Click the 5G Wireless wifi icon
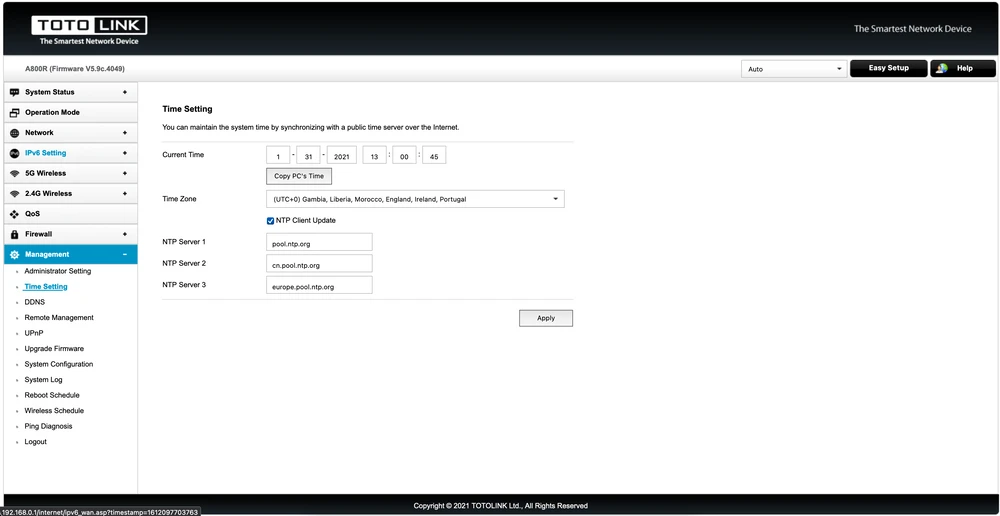 14,173
